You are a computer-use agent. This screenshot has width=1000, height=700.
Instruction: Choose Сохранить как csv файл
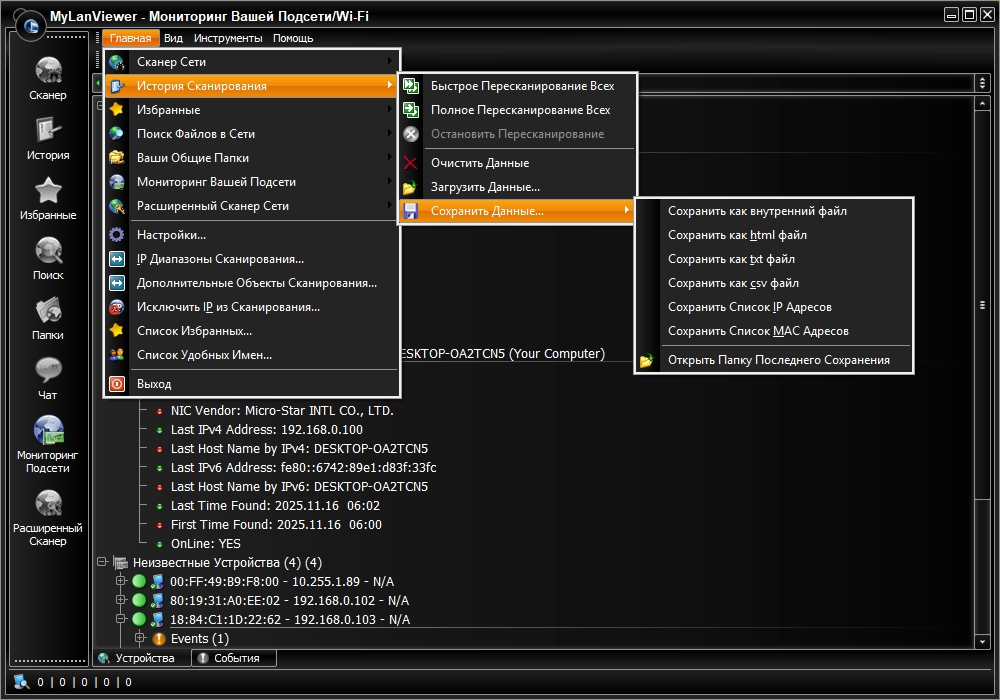pyautogui.click(x=774, y=283)
